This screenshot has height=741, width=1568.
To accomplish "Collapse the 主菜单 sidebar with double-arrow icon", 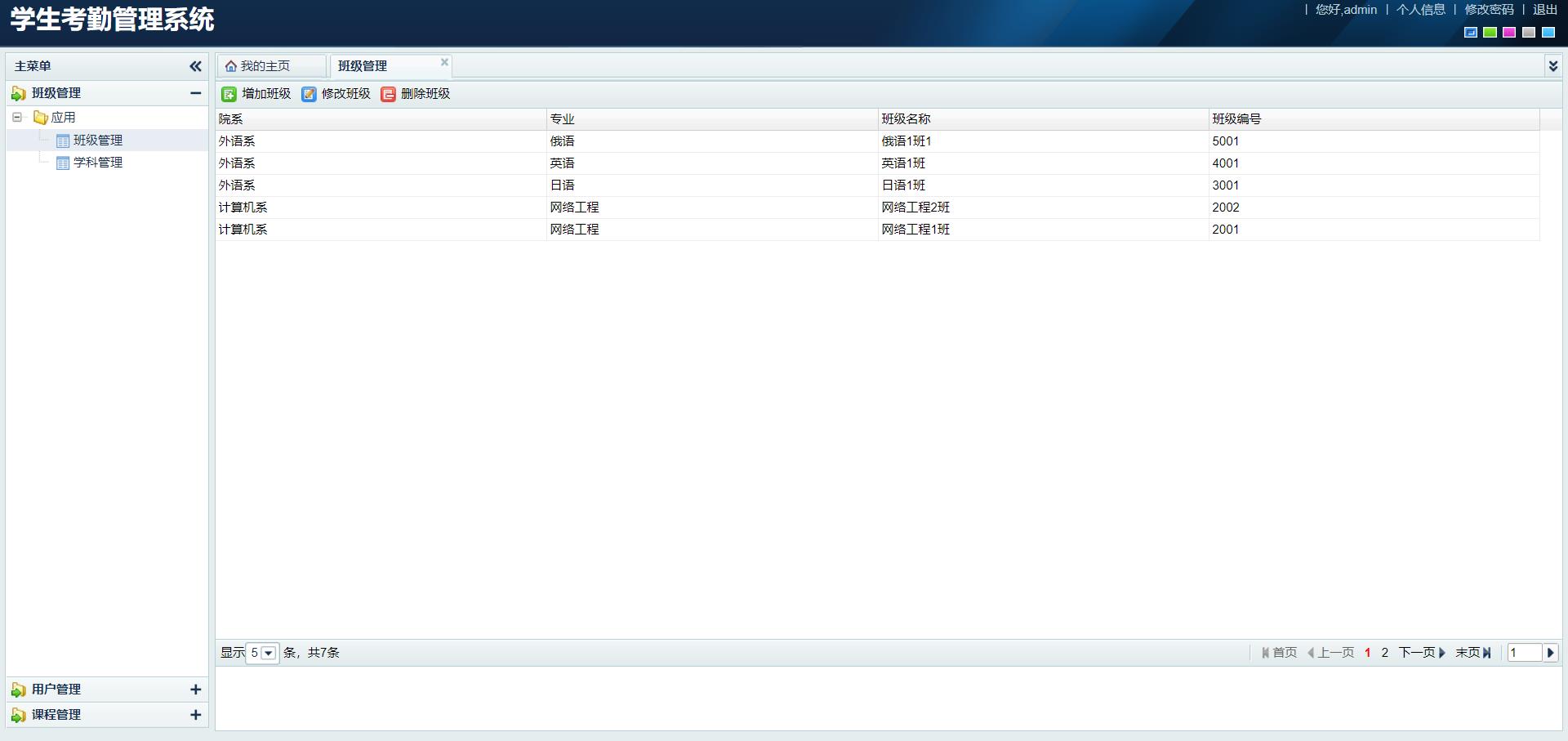I will (x=195, y=66).
